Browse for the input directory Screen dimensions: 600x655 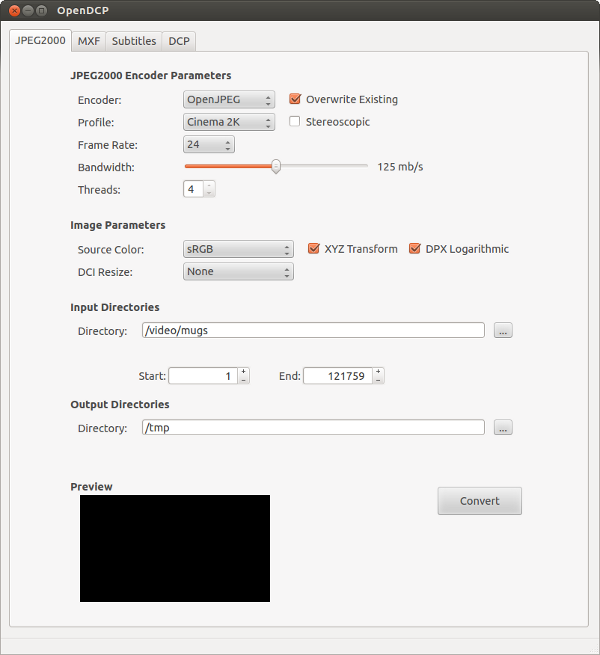point(503,330)
